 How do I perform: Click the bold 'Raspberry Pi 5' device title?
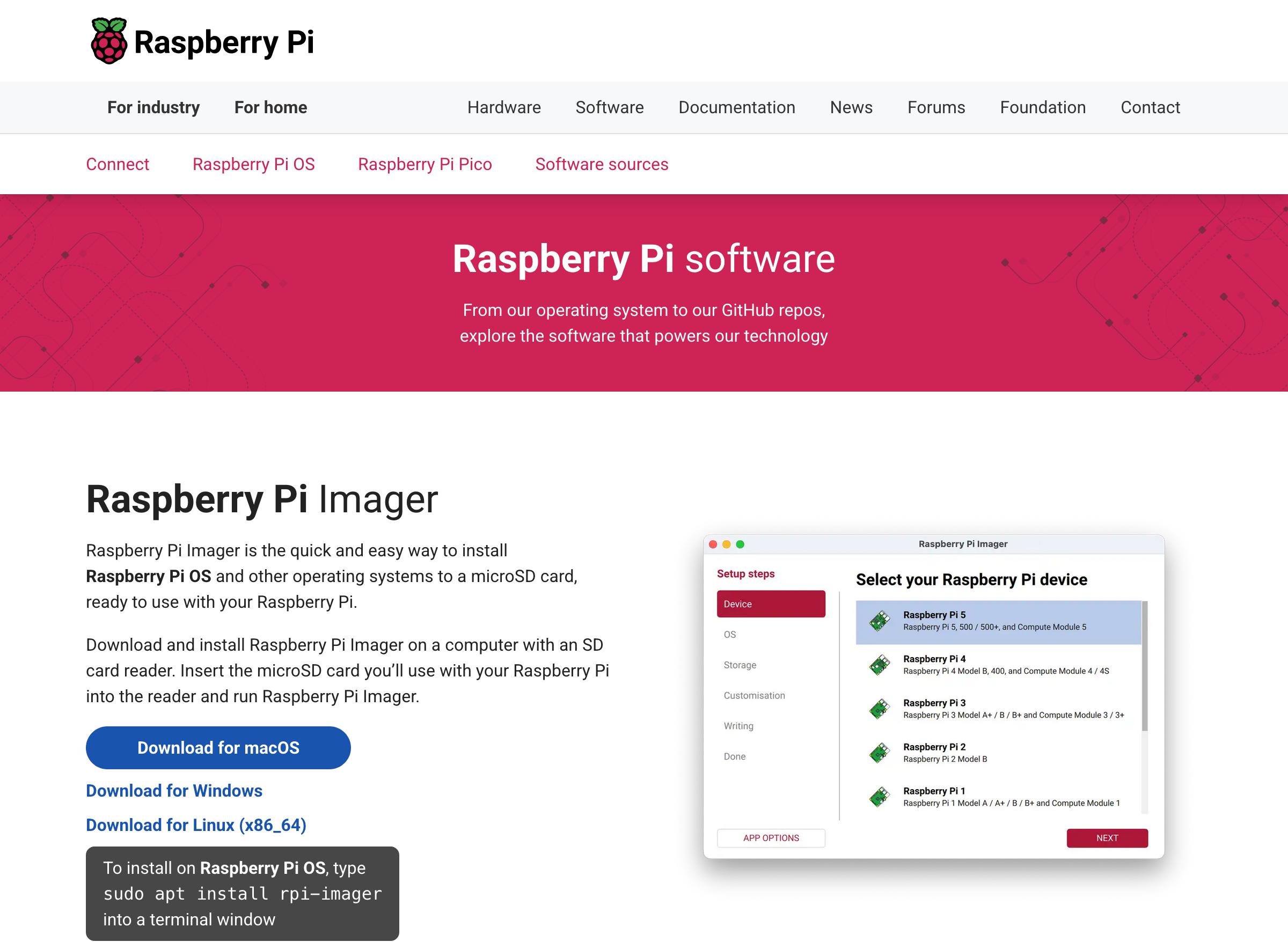click(x=934, y=615)
